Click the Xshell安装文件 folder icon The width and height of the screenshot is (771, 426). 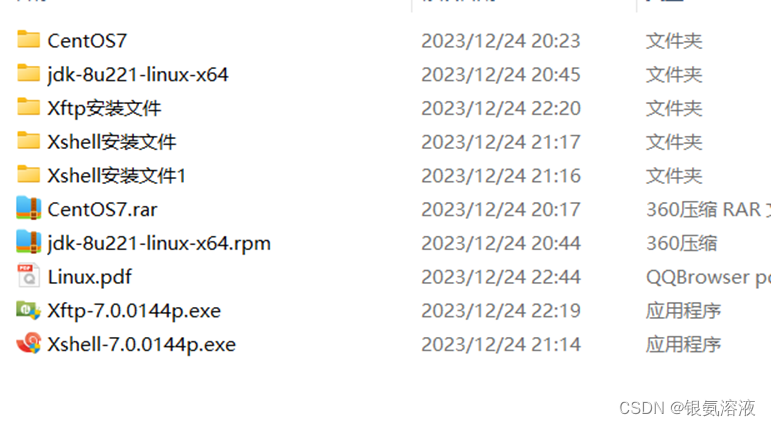pyautogui.click(x=29, y=141)
